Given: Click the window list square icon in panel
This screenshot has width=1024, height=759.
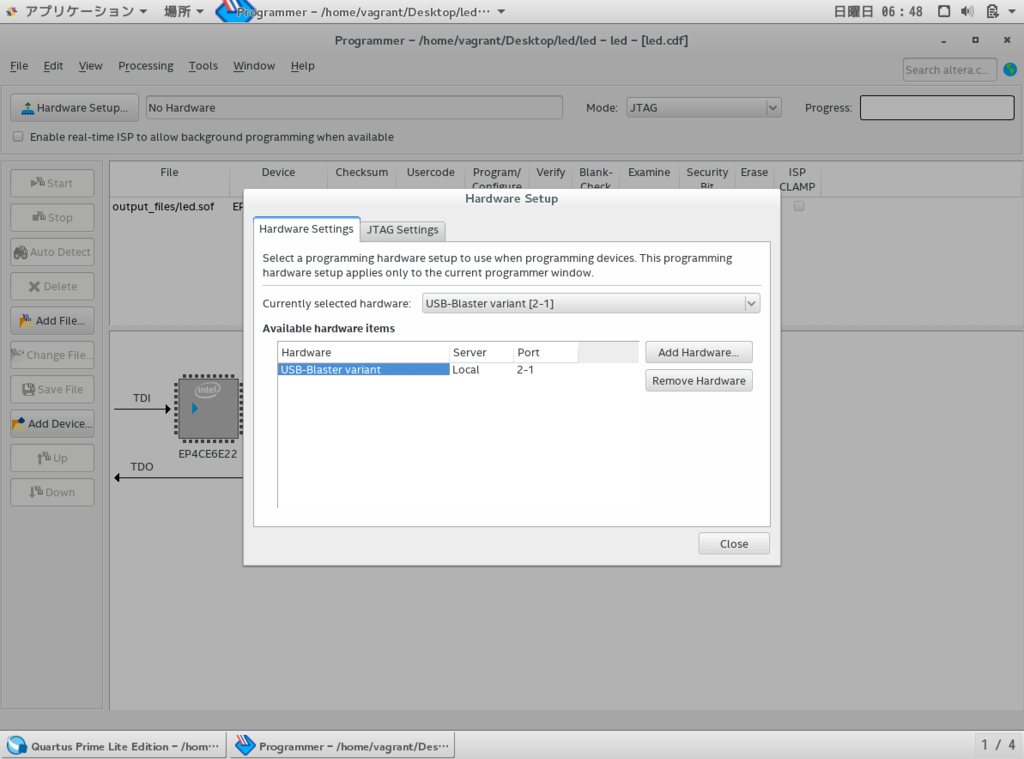Looking at the screenshot, I should pos(944,11).
